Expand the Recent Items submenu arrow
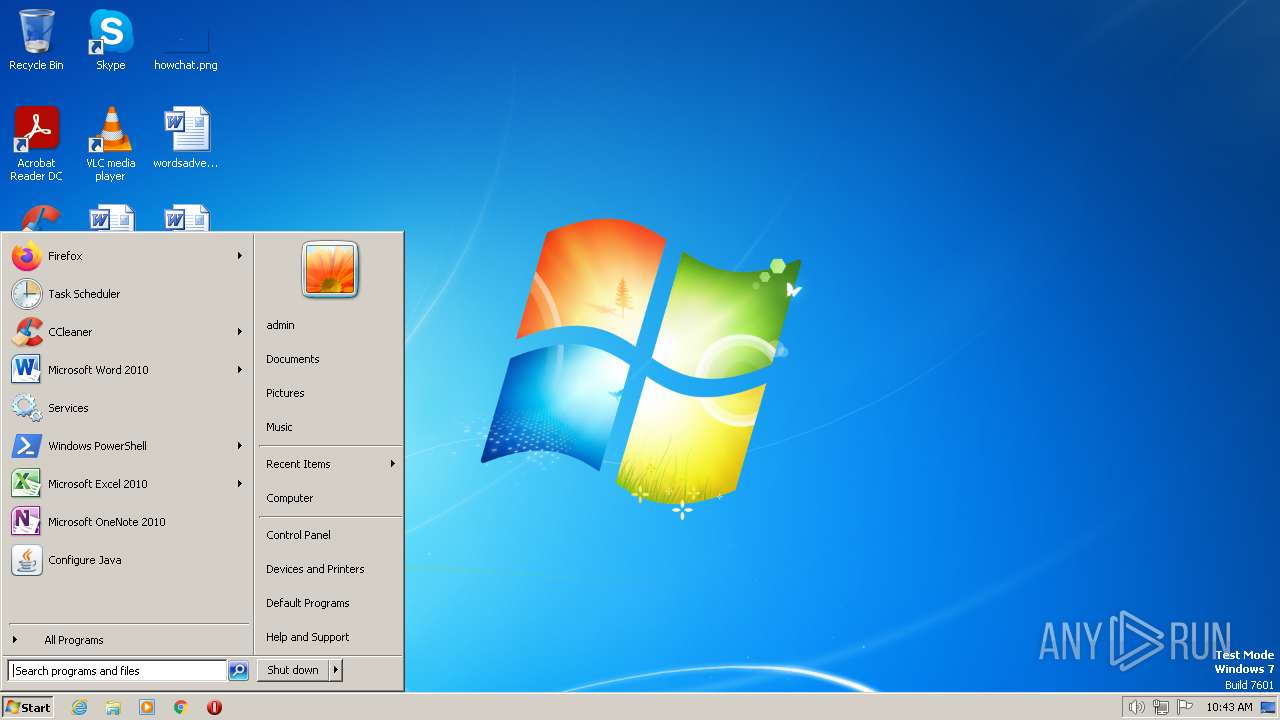 pos(393,464)
